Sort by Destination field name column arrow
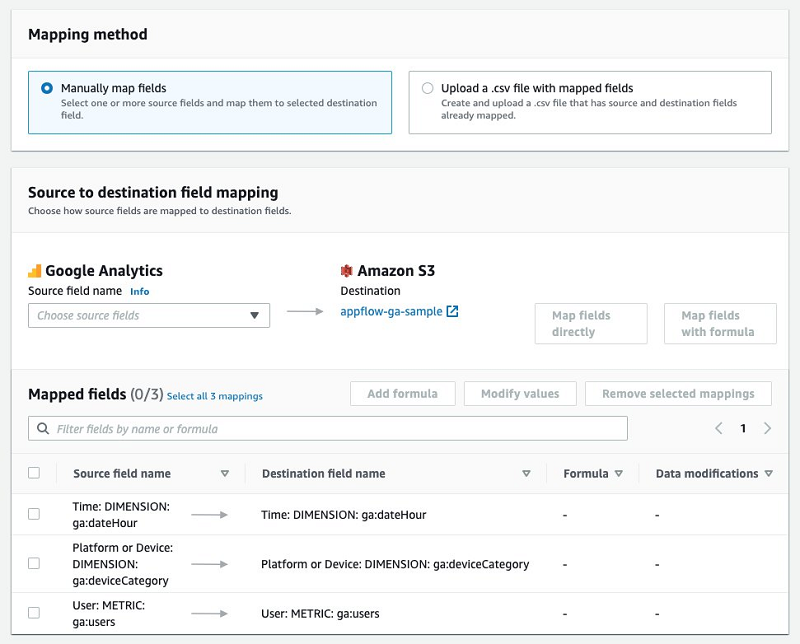 click(526, 474)
